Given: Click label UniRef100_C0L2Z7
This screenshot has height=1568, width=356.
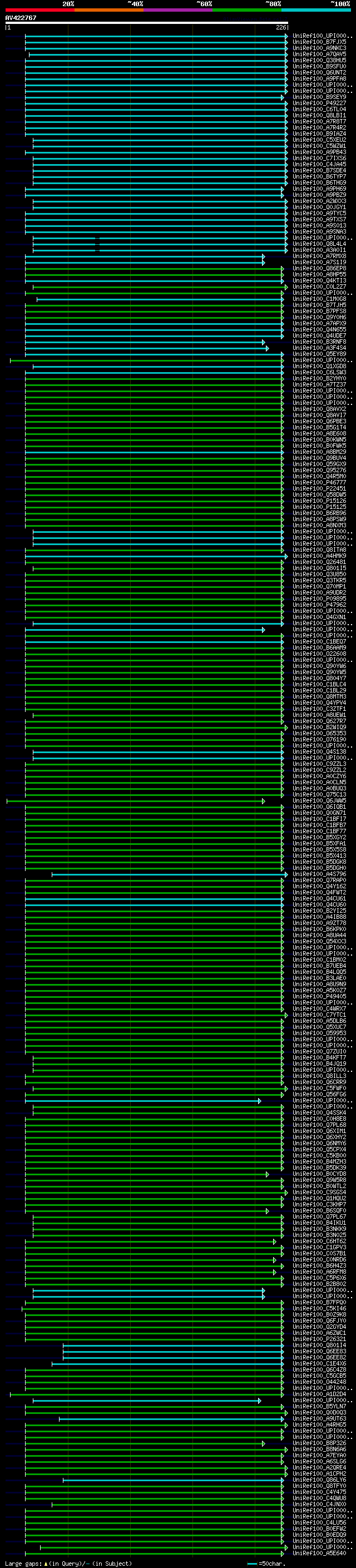Looking at the screenshot, I should pos(319,288).
